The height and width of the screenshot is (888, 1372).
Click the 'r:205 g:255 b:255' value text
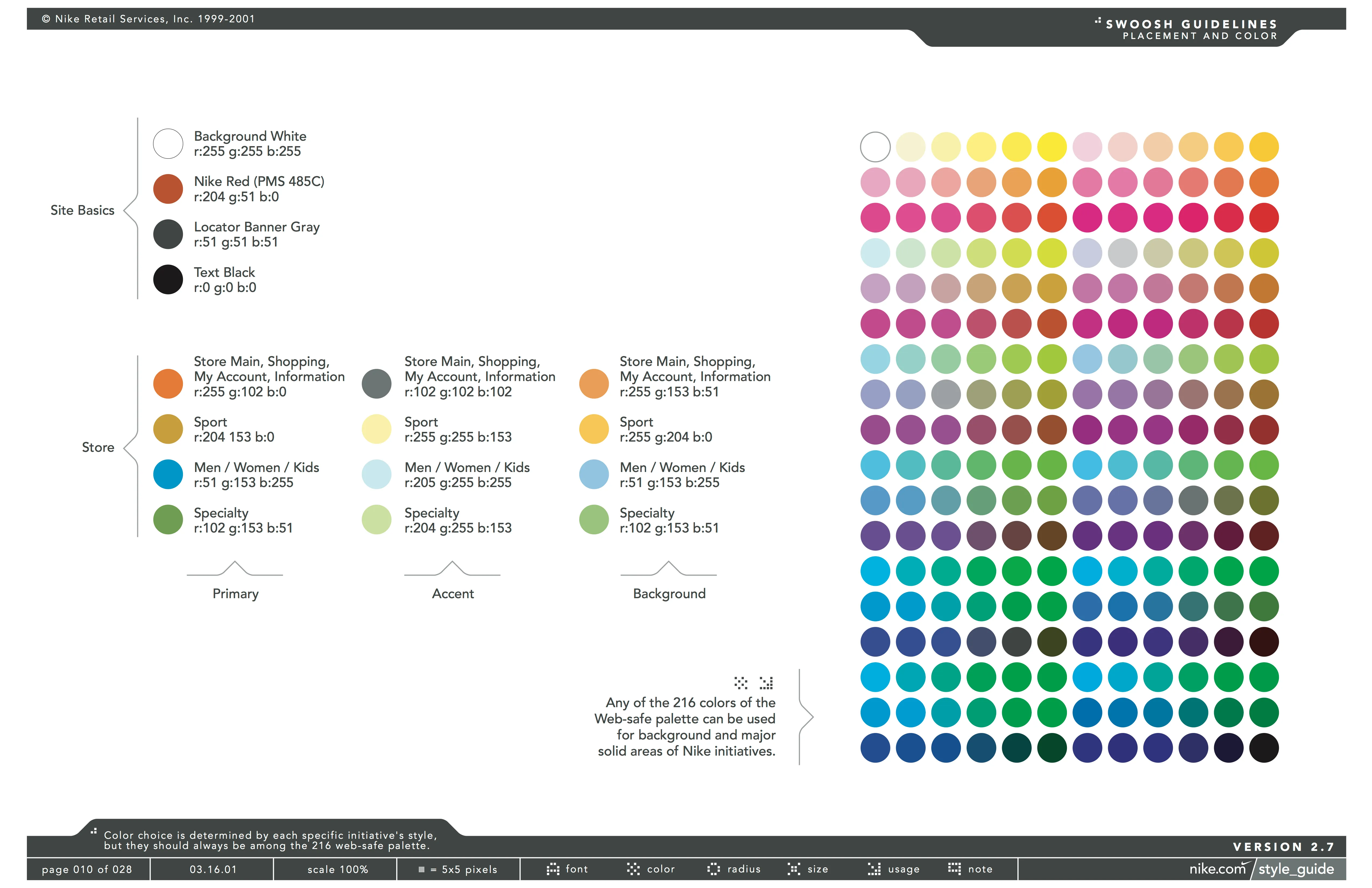tap(458, 483)
